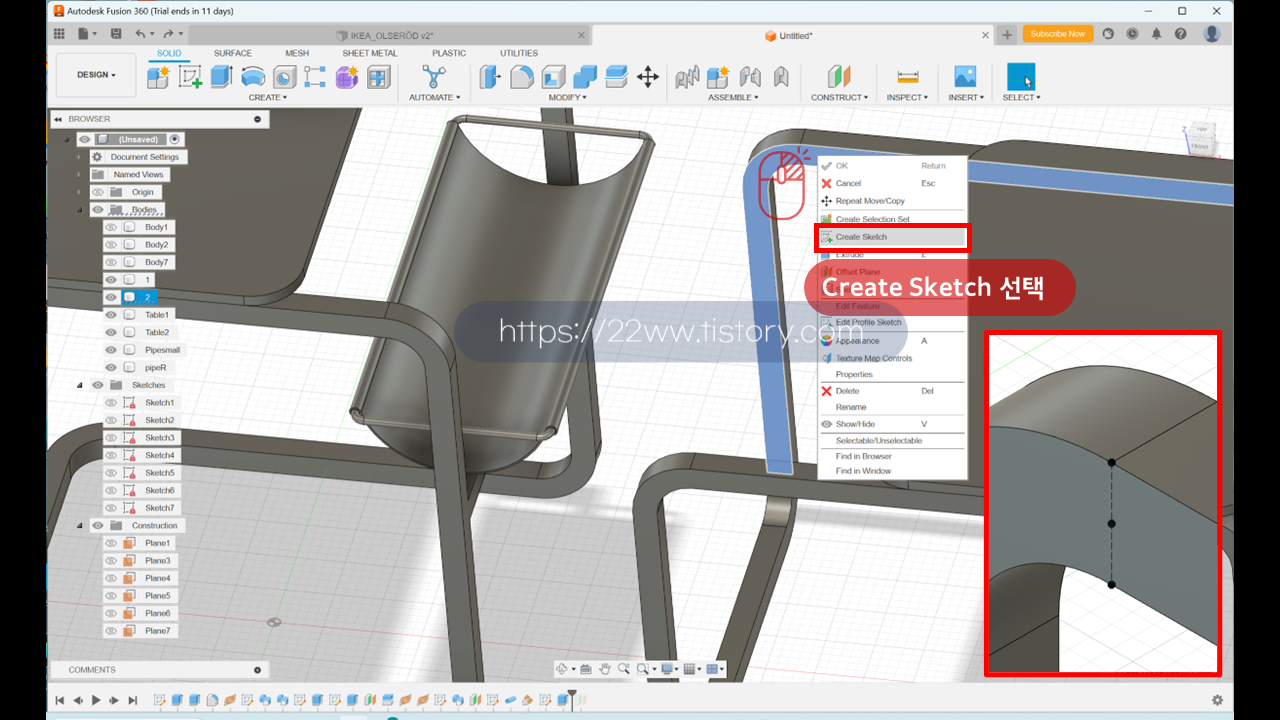The height and width of the screenshot is (720, 1280).
Task: Select the Revolve tool icon
Action: click(x=253, y=77)
